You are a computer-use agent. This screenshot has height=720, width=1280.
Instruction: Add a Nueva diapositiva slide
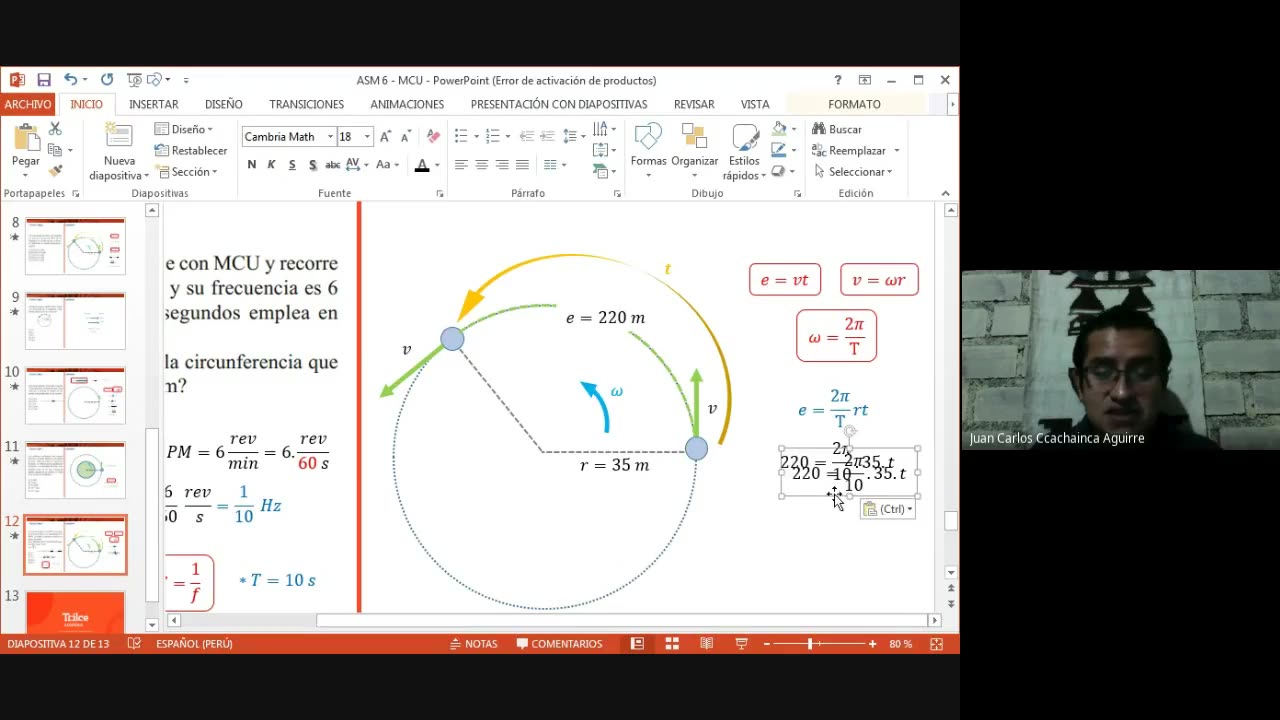pyautogui.click(x=119, y=152)
